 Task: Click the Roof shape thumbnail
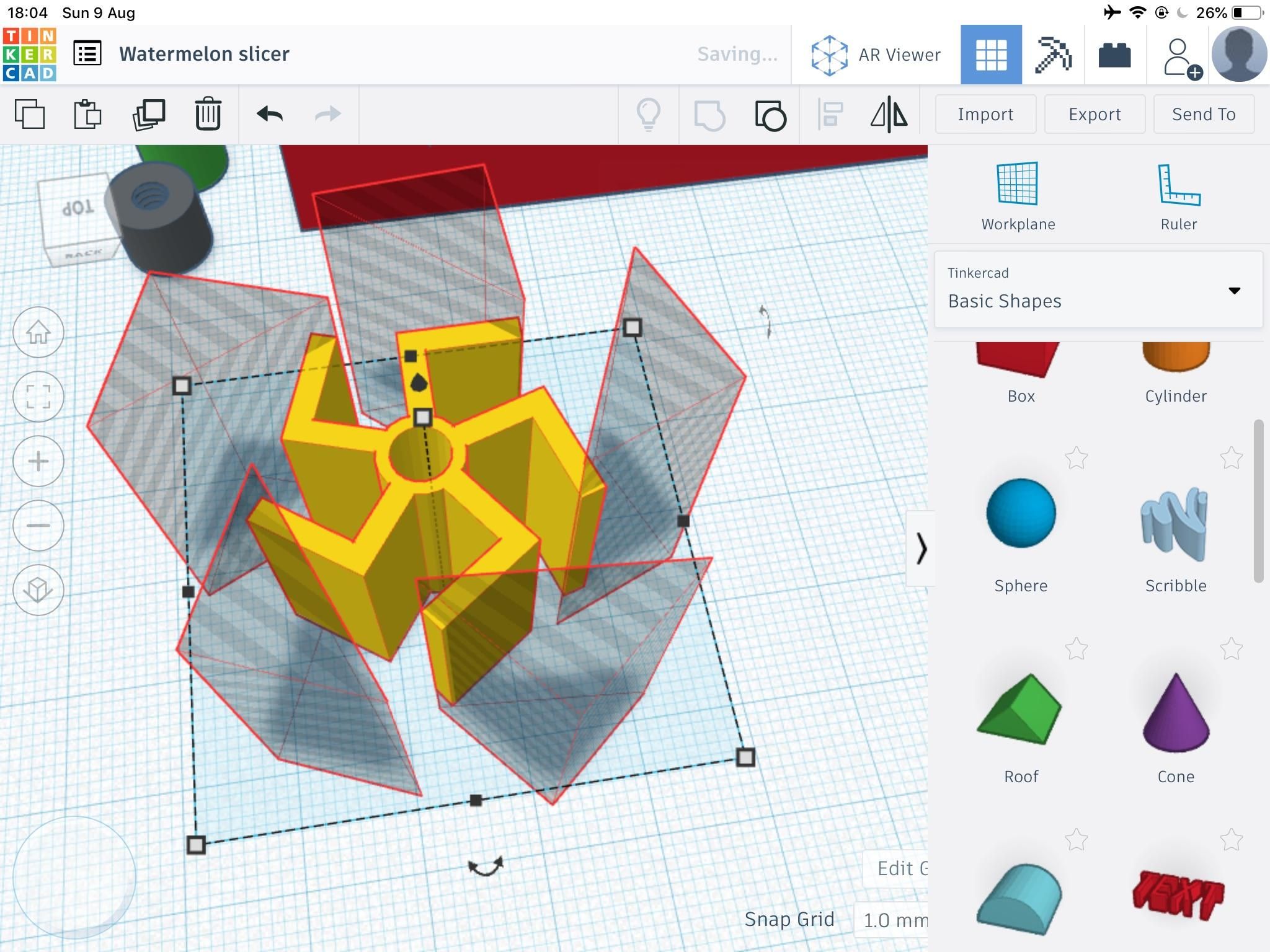(x=1021, y=710)
